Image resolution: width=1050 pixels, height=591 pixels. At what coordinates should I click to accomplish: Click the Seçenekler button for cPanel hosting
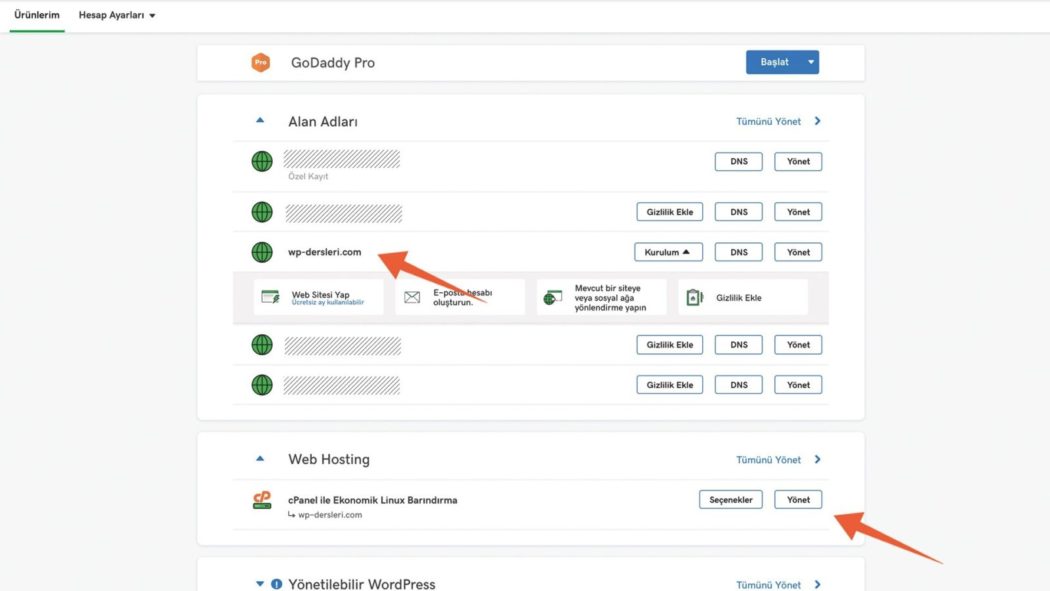pos(731,500)
